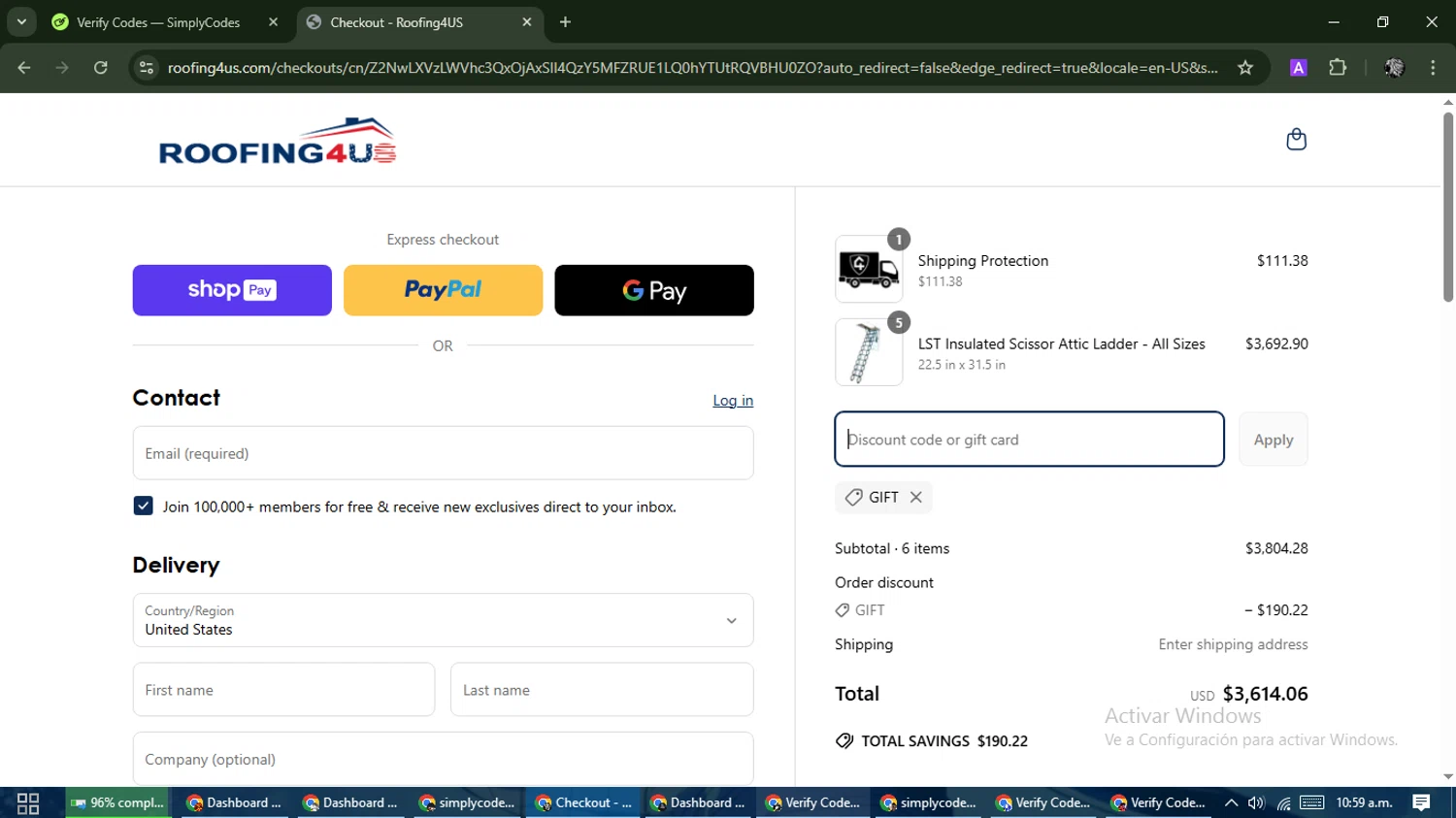This screenshot has width=1456, height=818.
Task: Go back to the previous page
Action: point(24,68)
